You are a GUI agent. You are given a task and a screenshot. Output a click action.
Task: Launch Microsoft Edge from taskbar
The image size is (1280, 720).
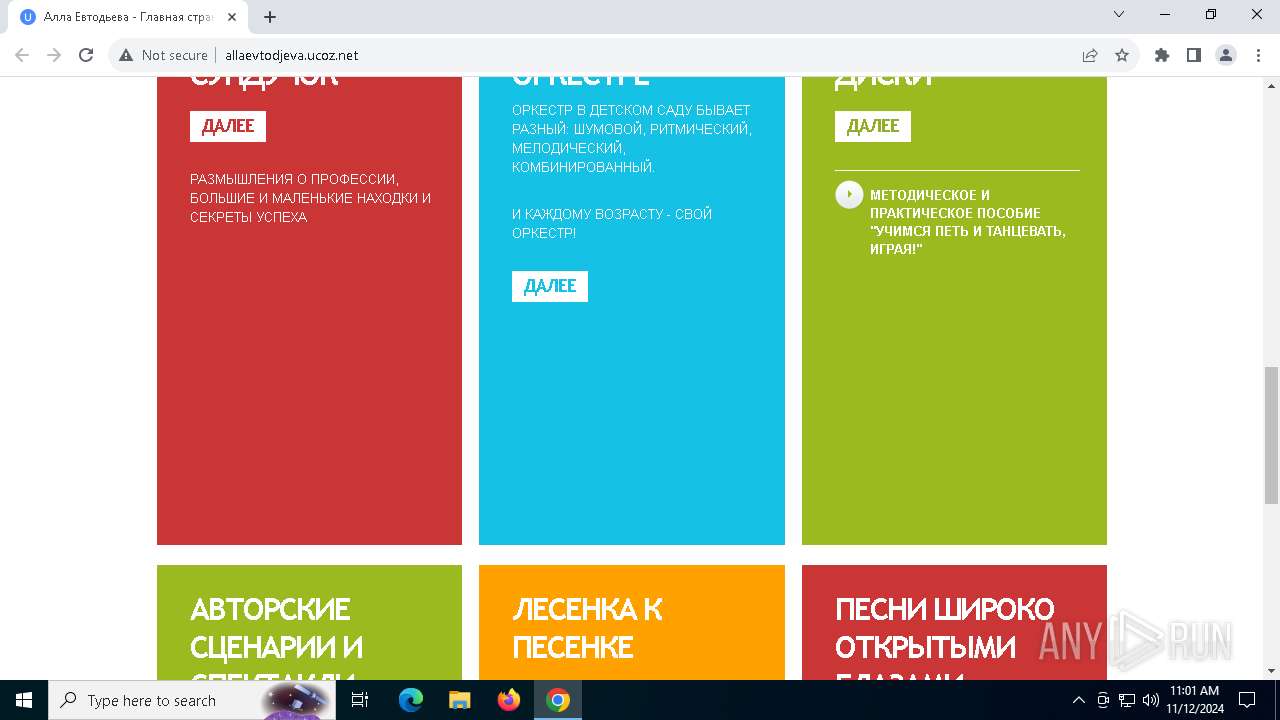(411, 700)
